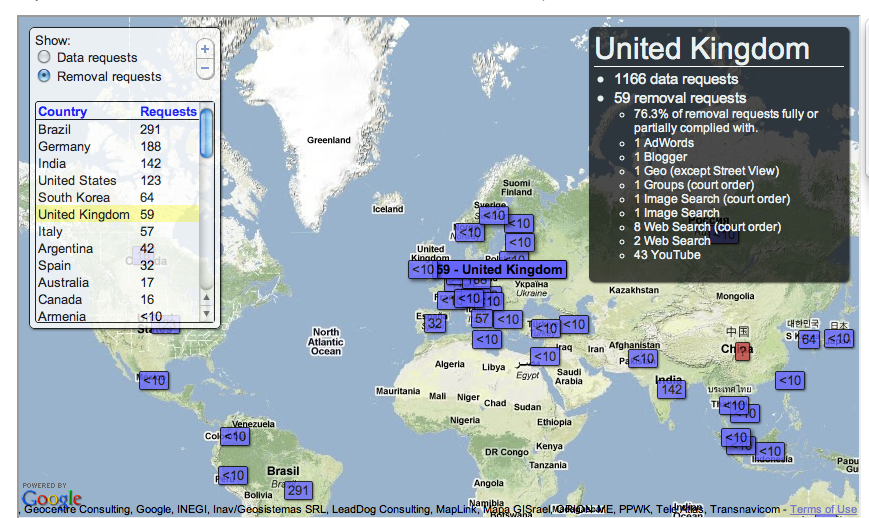
Task: Choose United States in the country list
Action: tap(117, 181)
